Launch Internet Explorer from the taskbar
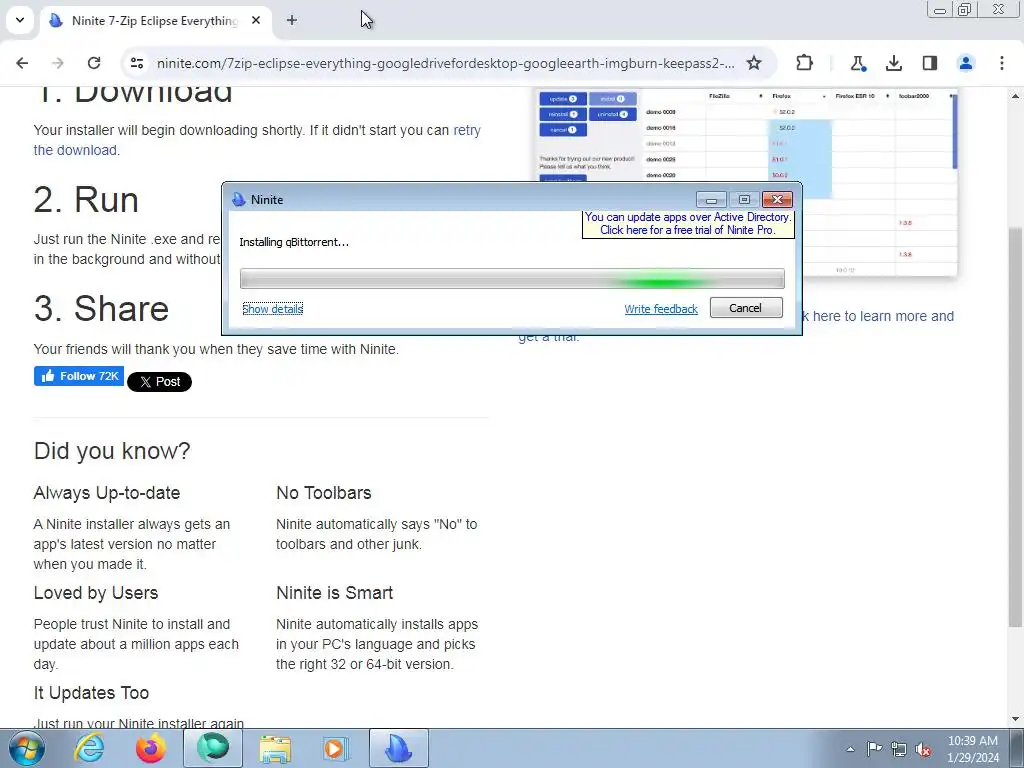This screenshot has width=1024, height=768. [x=89, y=748]
